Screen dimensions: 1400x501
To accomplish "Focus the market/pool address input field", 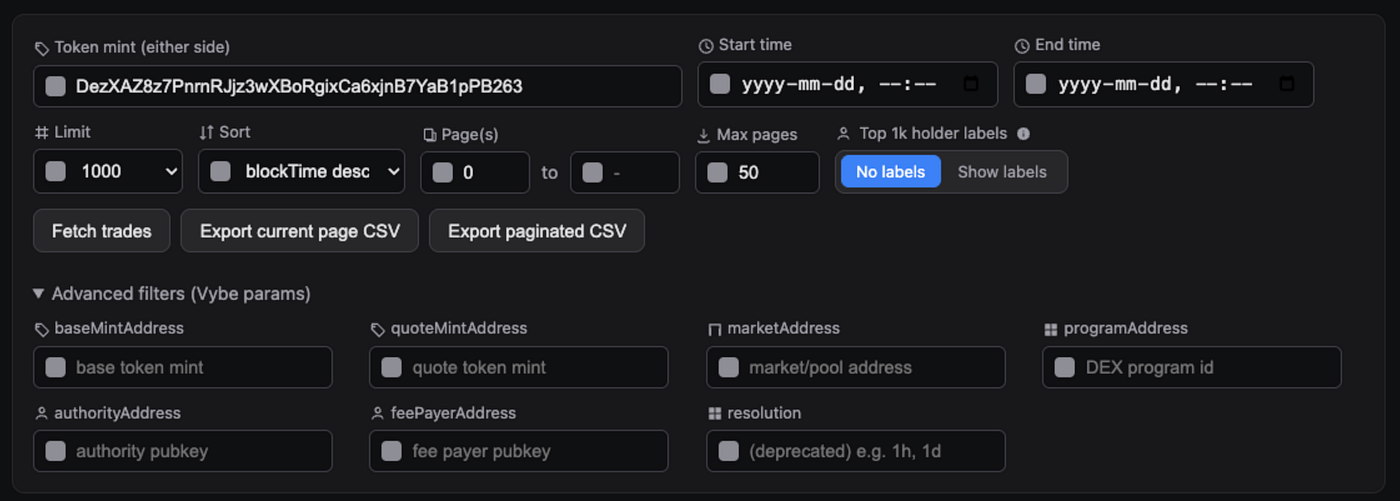I will tap(856, 367).
